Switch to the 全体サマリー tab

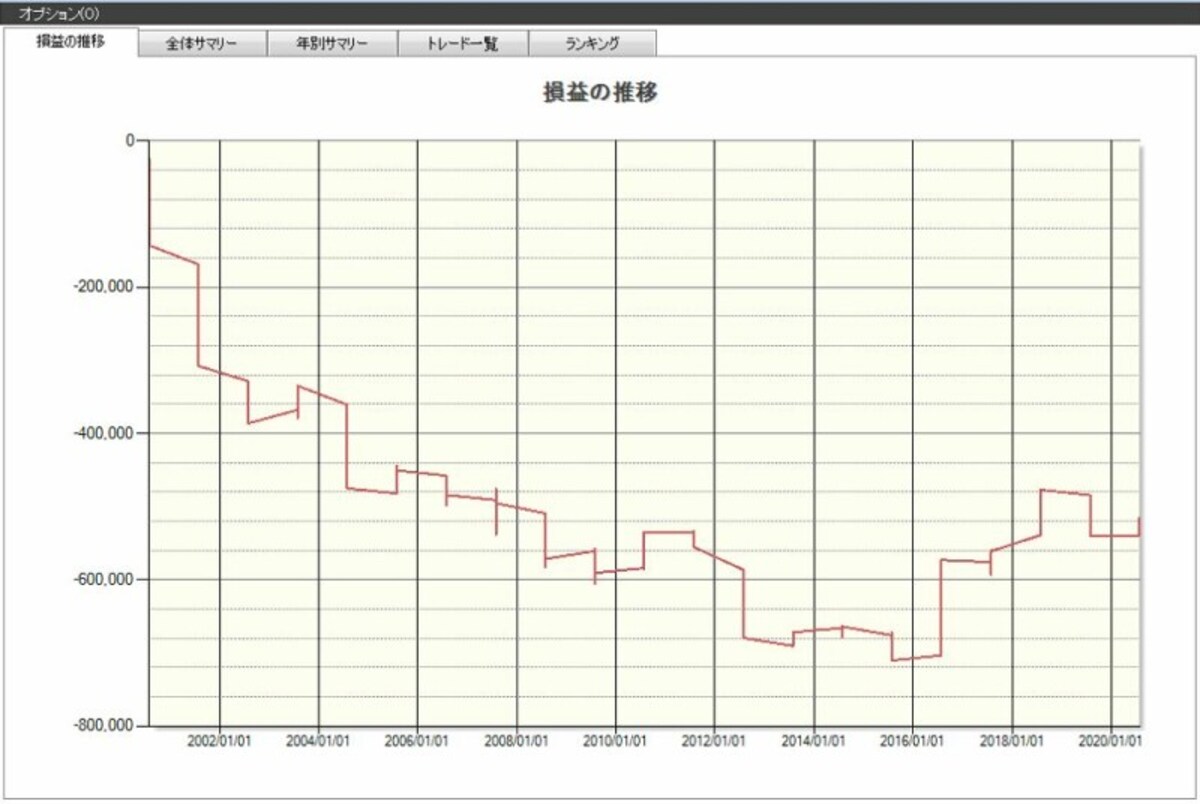coord(202,44)
